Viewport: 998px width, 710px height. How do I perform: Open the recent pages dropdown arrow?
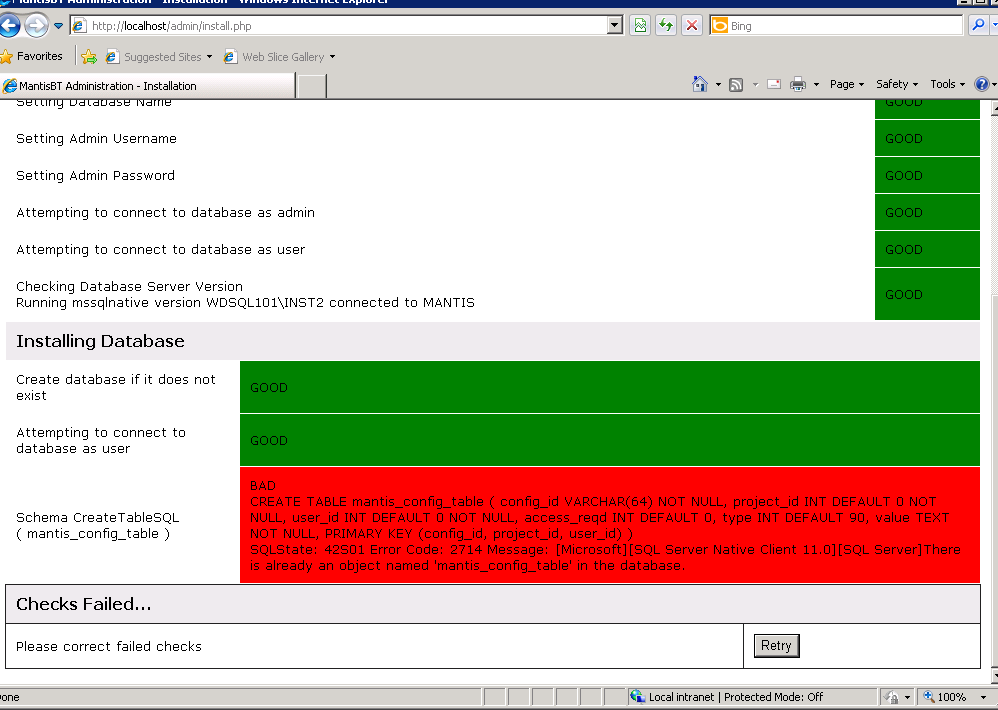[58, 26]
